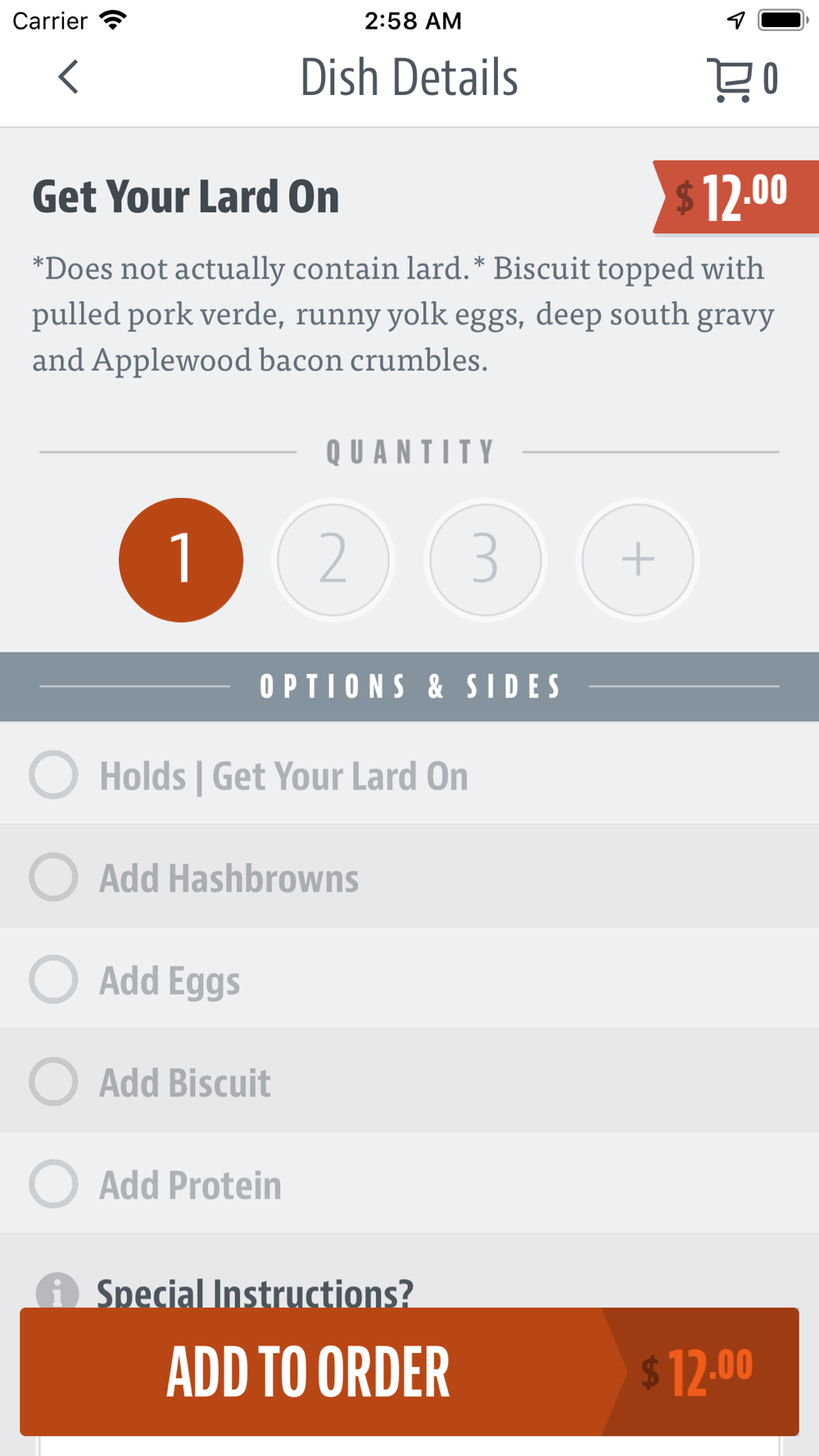The image size is (819, 1456).
Task: Tap the Options & Sides section header
Action: coord(409,686)
